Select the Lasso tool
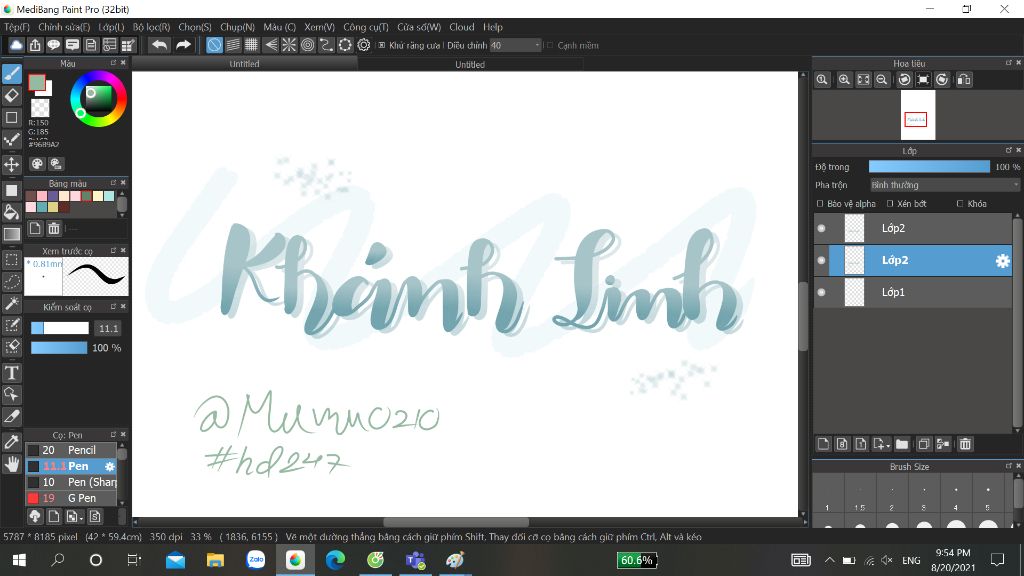1024x576 pixels. tap(12, 281)
